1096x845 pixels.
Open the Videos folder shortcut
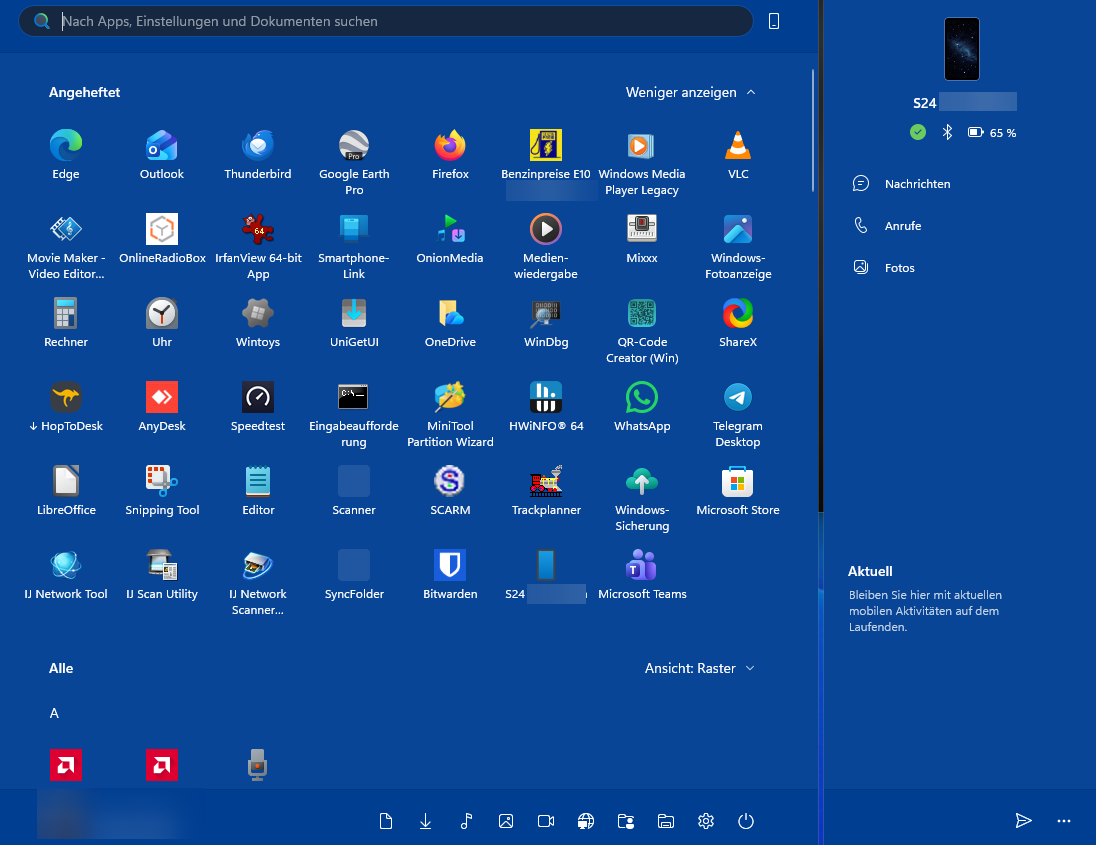click(x=546, y=821)
